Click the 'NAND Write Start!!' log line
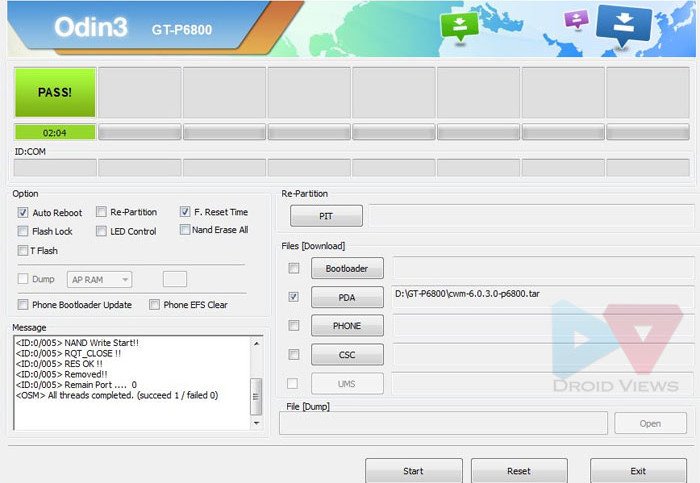Screen dimensions: 700x483 (77, 343)
